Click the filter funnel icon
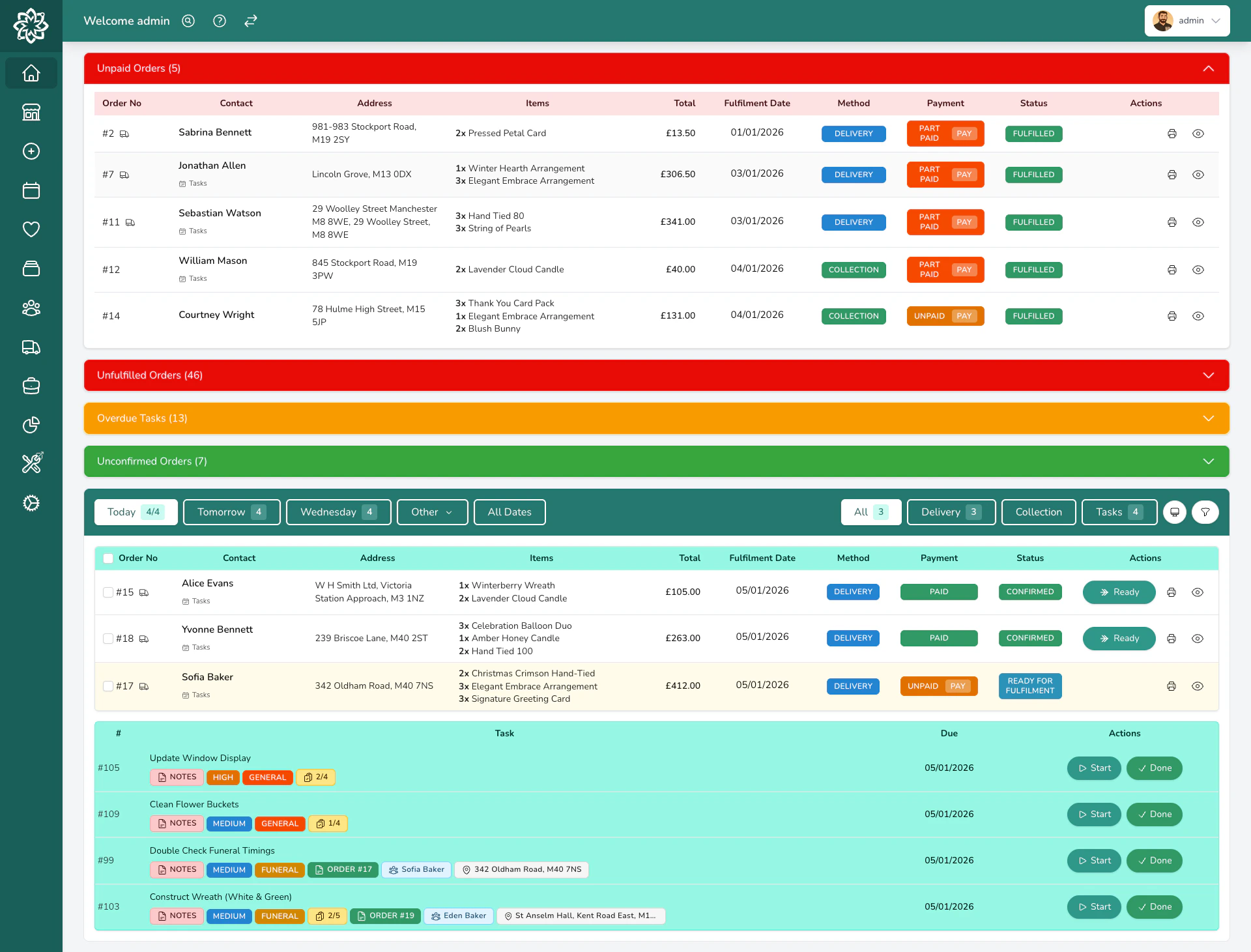Viewport: 1251px width, 952px height. [x=1205, y=512]
